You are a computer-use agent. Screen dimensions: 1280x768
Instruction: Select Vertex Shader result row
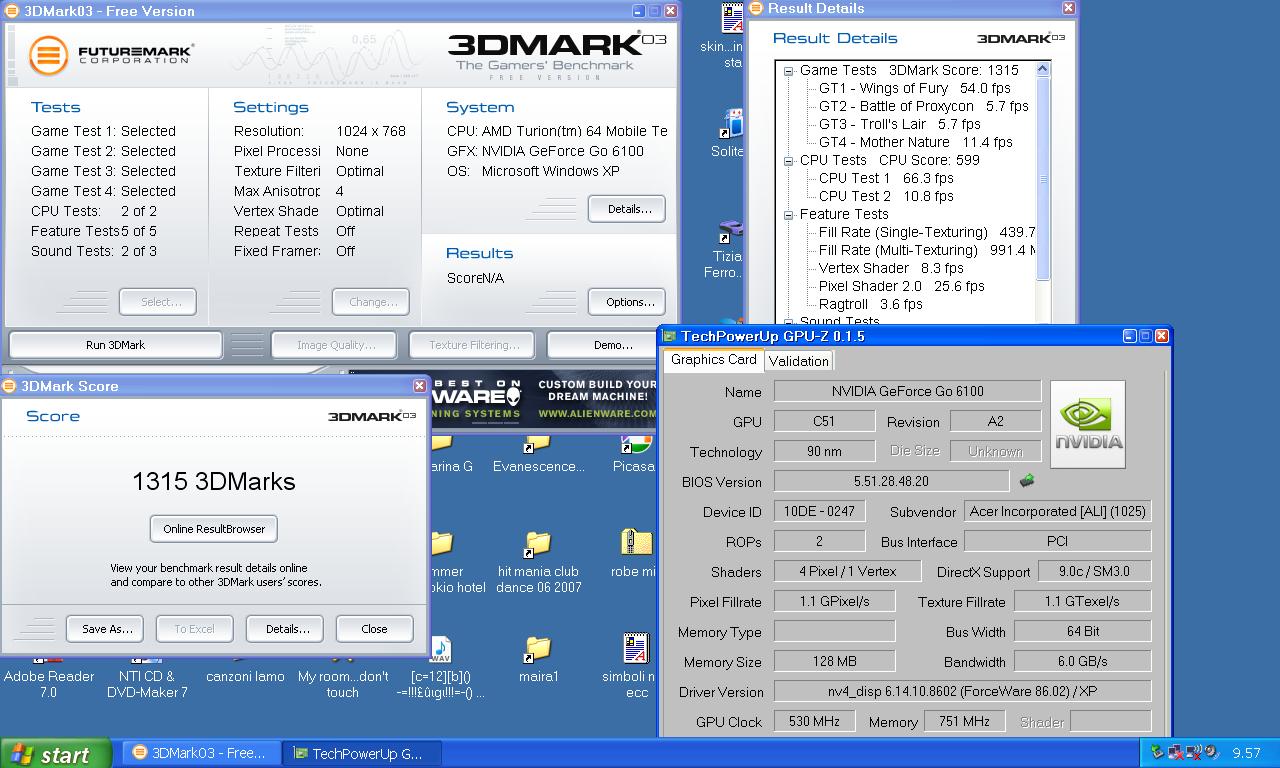tap(891, 269)
